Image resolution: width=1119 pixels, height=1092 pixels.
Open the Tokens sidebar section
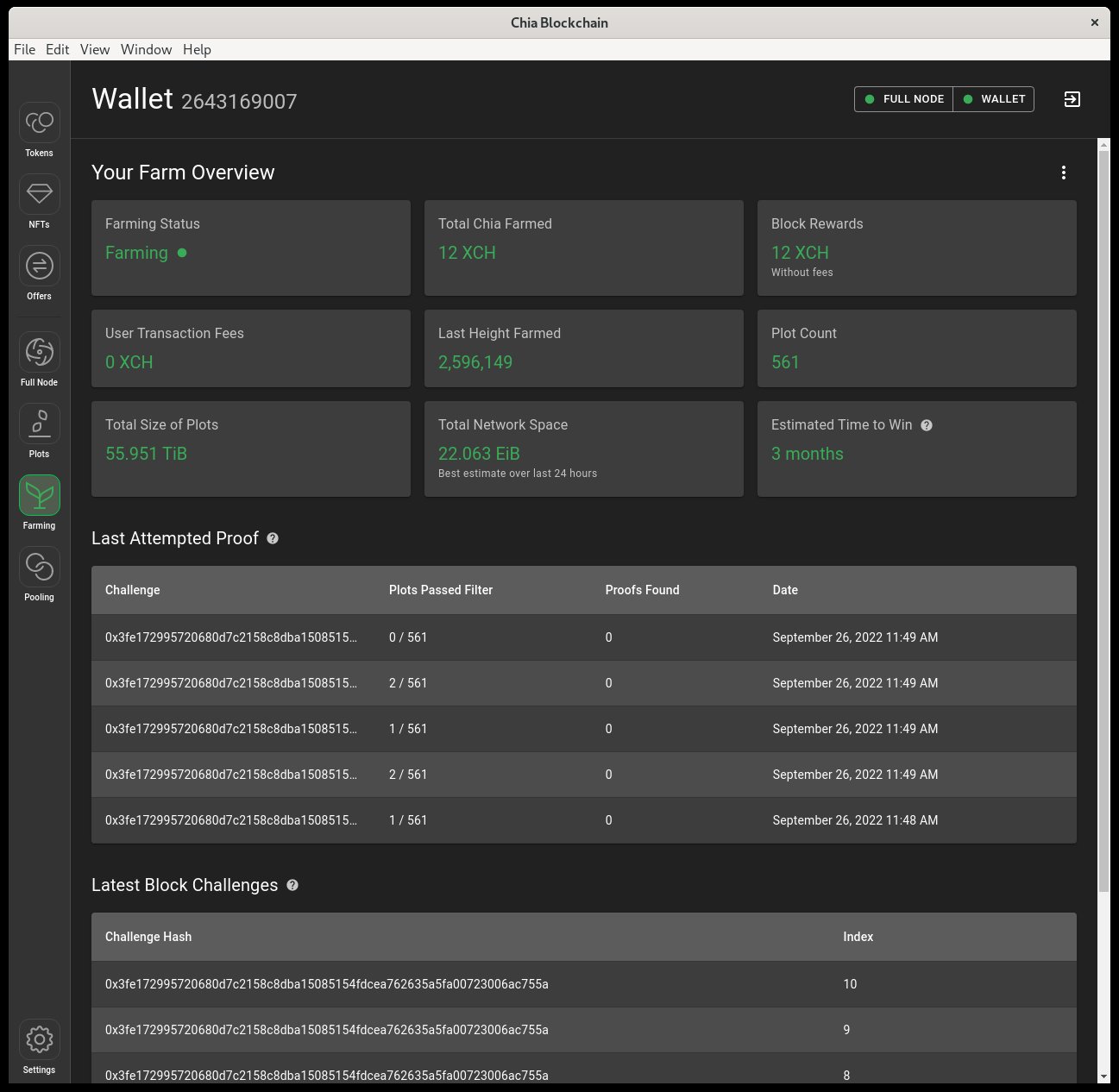pos(39,123)
